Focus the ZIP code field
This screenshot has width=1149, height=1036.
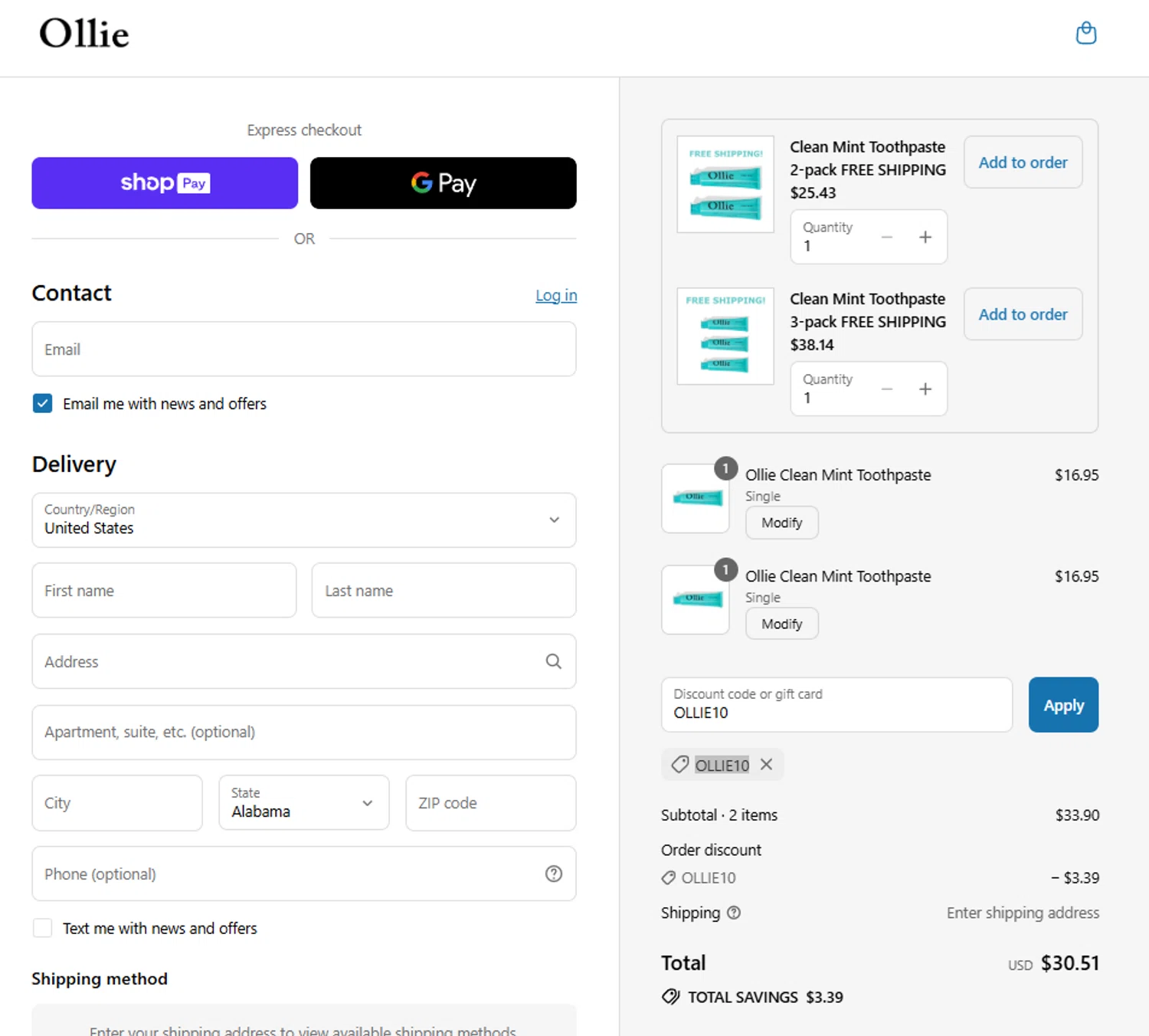click(491, 803)
